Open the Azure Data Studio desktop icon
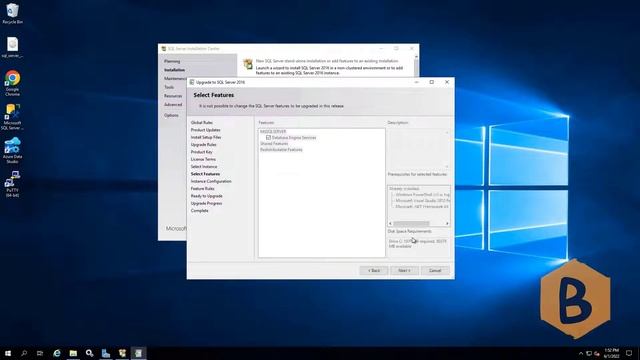Screen dimensions: 640x360 point(12,150)
